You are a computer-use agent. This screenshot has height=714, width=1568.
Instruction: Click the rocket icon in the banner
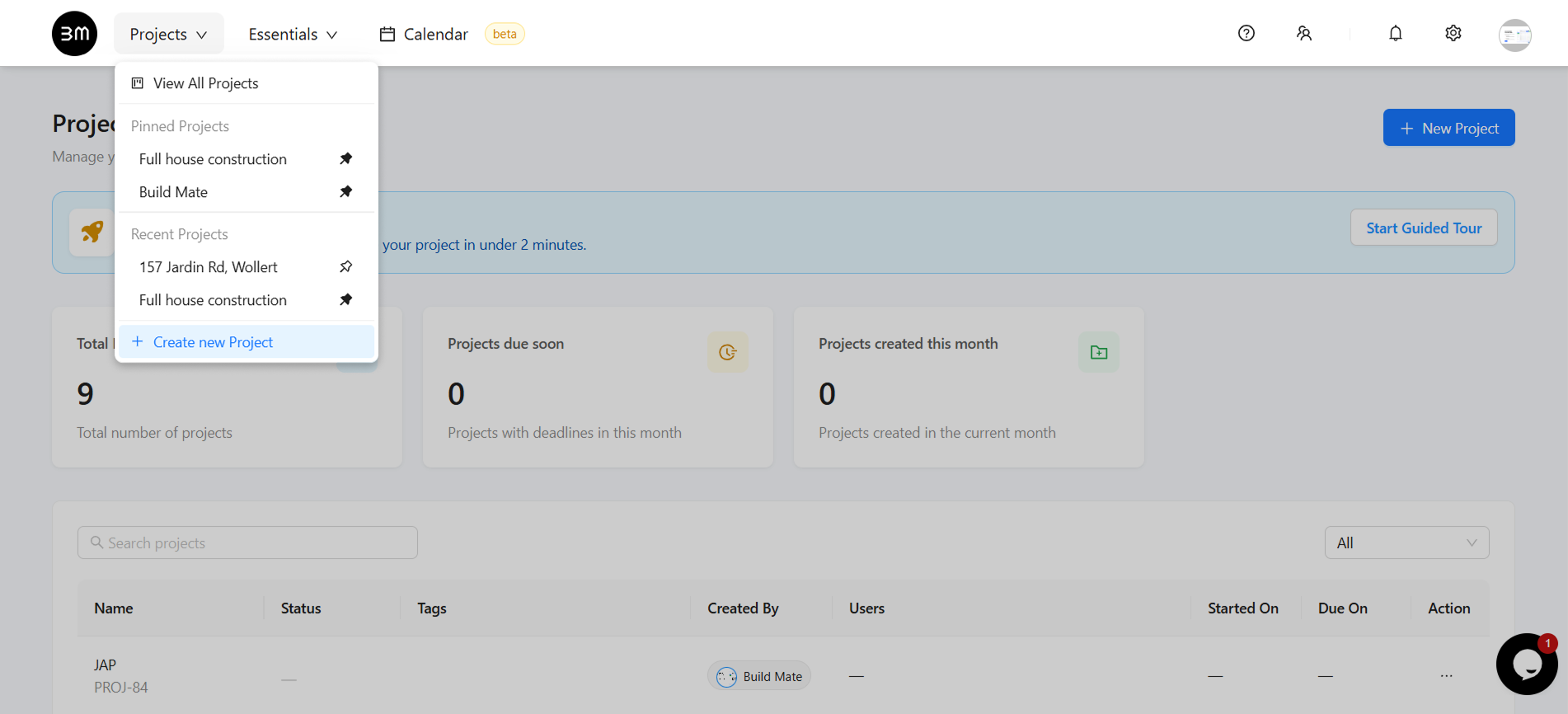coord(92,232)
